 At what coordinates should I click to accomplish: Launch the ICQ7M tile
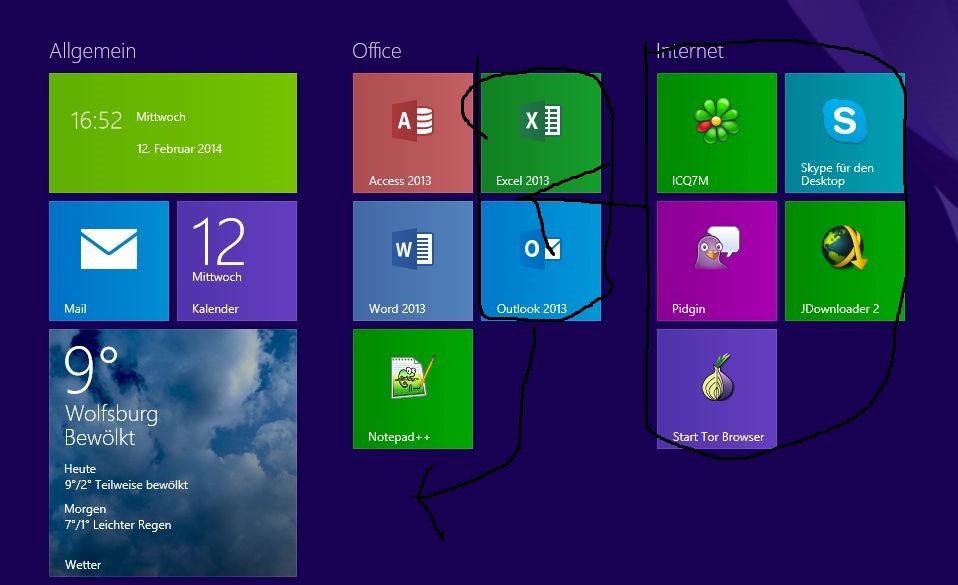click(717, 133)
